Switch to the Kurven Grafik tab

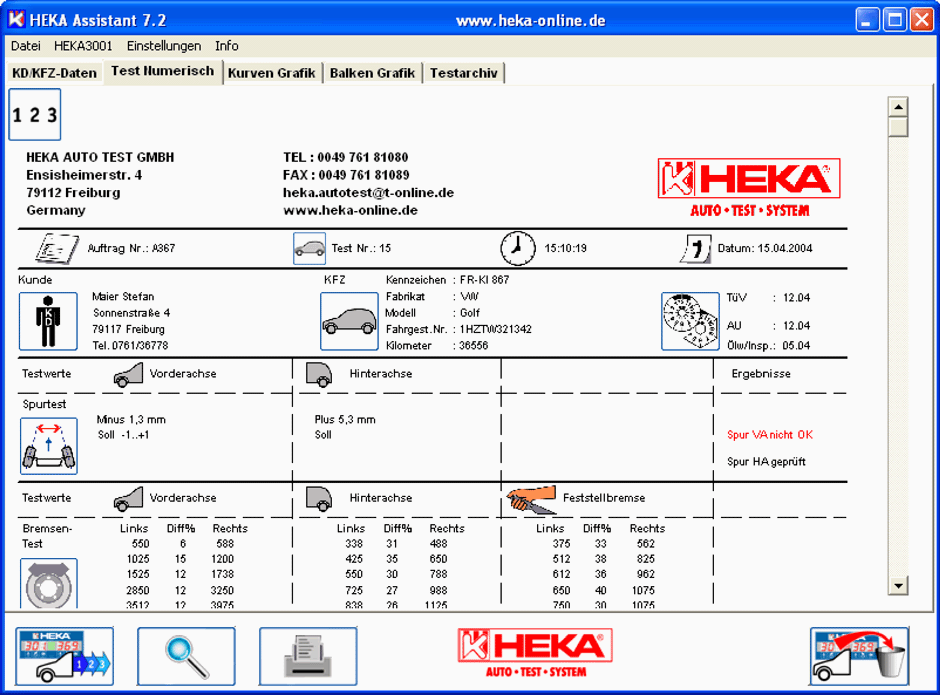click(271, 73)
